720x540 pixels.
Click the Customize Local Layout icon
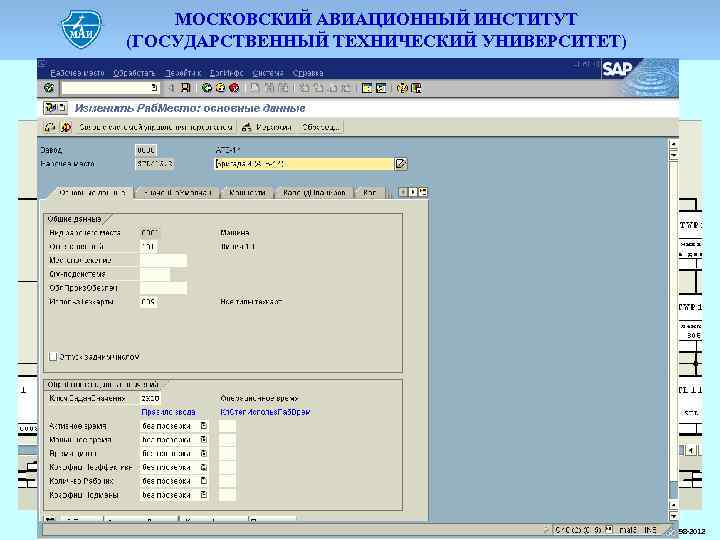pyautogui.click(x=416, y=88)
